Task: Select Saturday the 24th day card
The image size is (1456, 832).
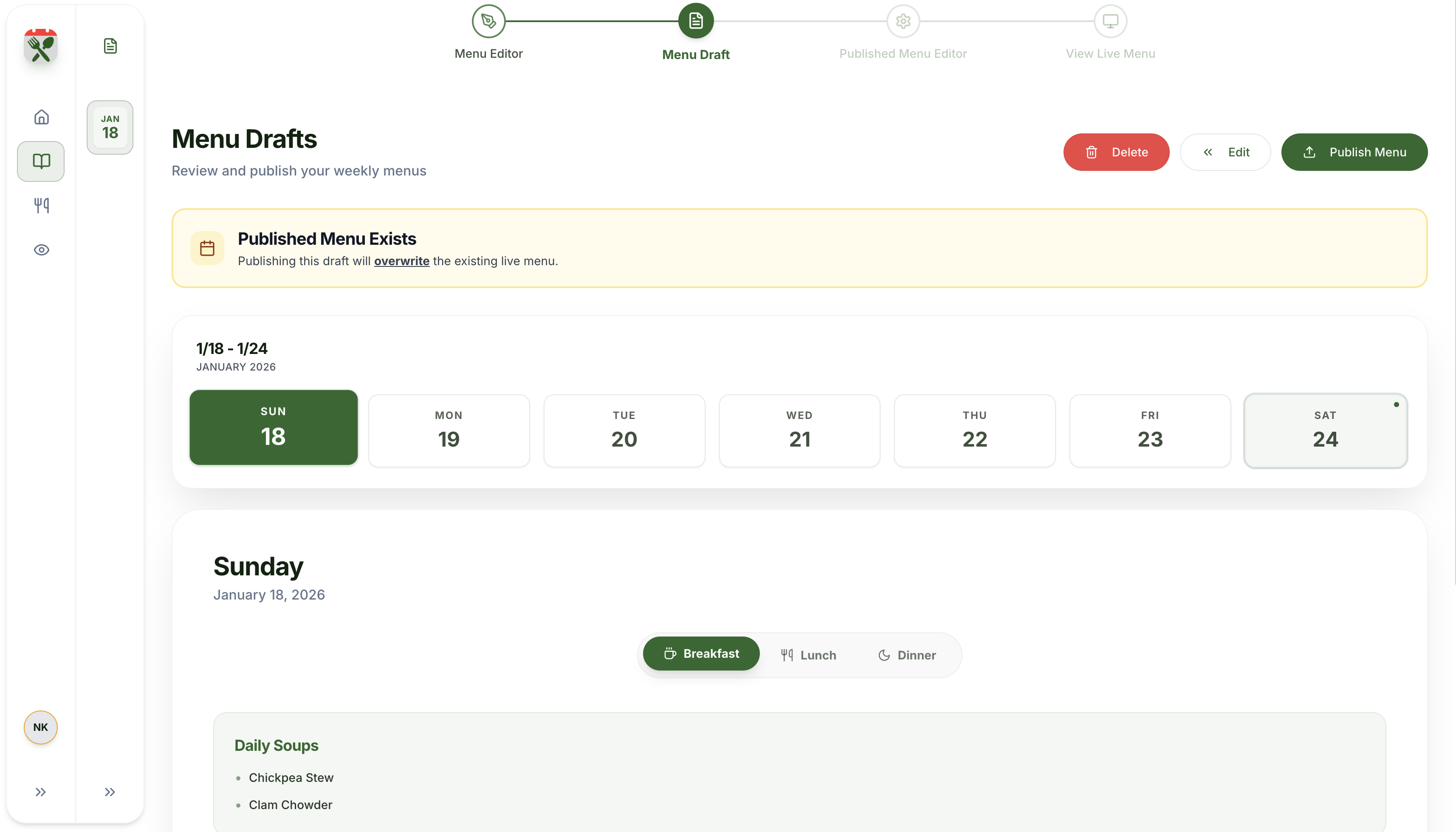Action: [1325, 430]
